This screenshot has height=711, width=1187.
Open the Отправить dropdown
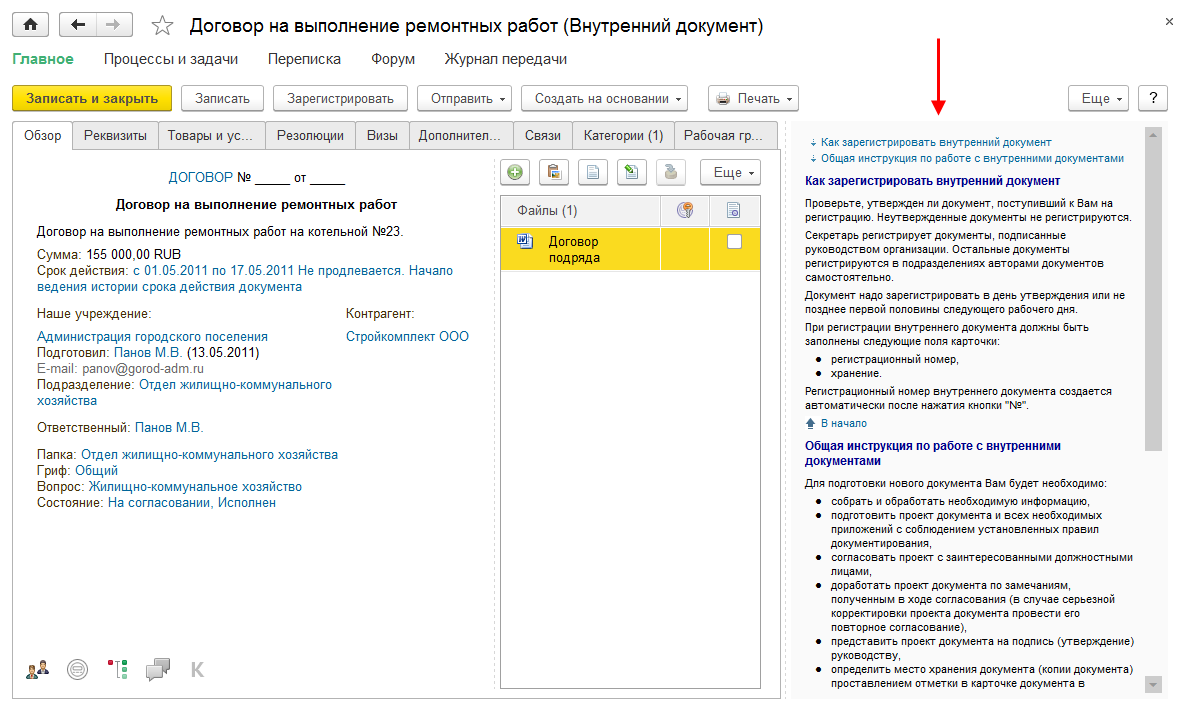click(x=465, y=98)
